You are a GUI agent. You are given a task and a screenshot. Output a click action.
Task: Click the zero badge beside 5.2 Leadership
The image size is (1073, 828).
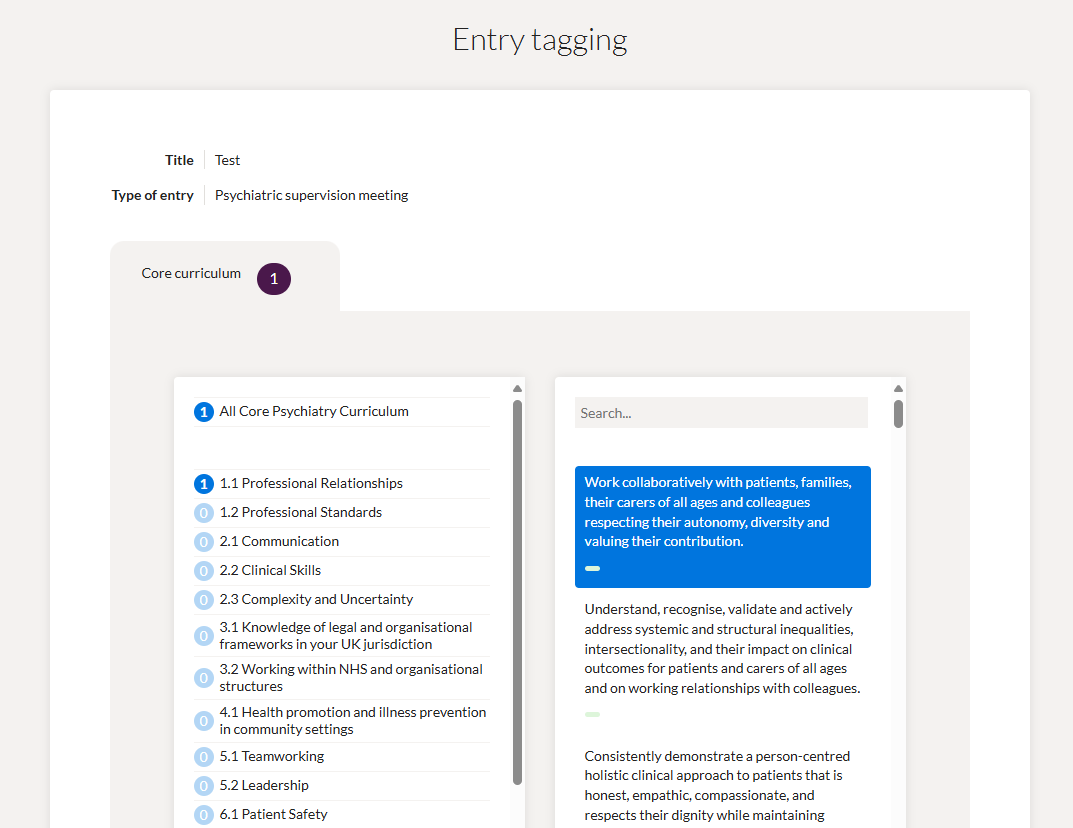(x=203, y=786)
